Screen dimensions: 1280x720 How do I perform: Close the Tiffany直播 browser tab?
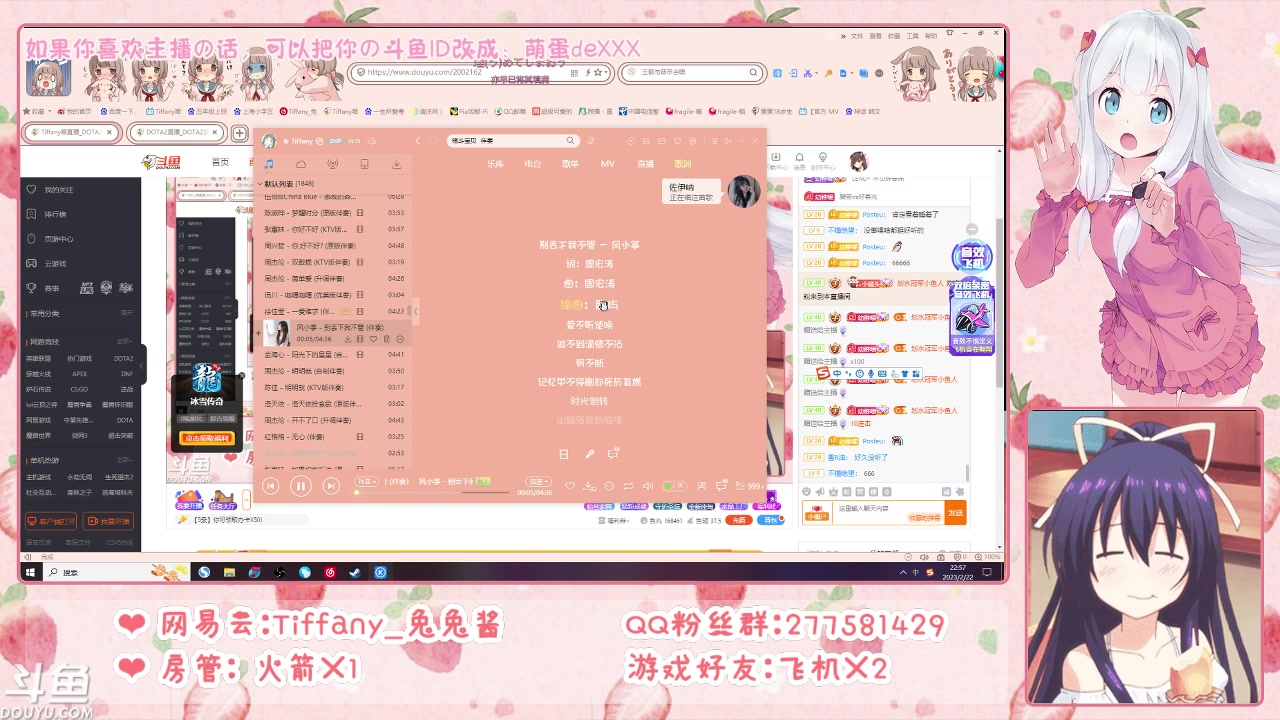110,133
